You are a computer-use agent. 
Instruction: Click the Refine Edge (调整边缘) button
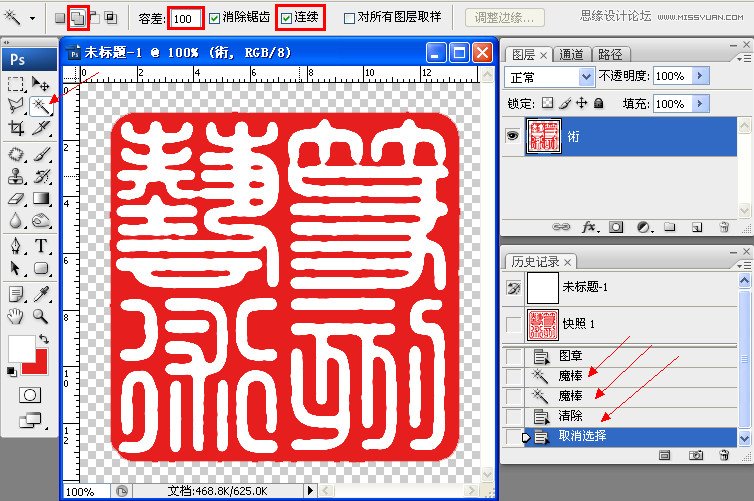coord(504,18)
